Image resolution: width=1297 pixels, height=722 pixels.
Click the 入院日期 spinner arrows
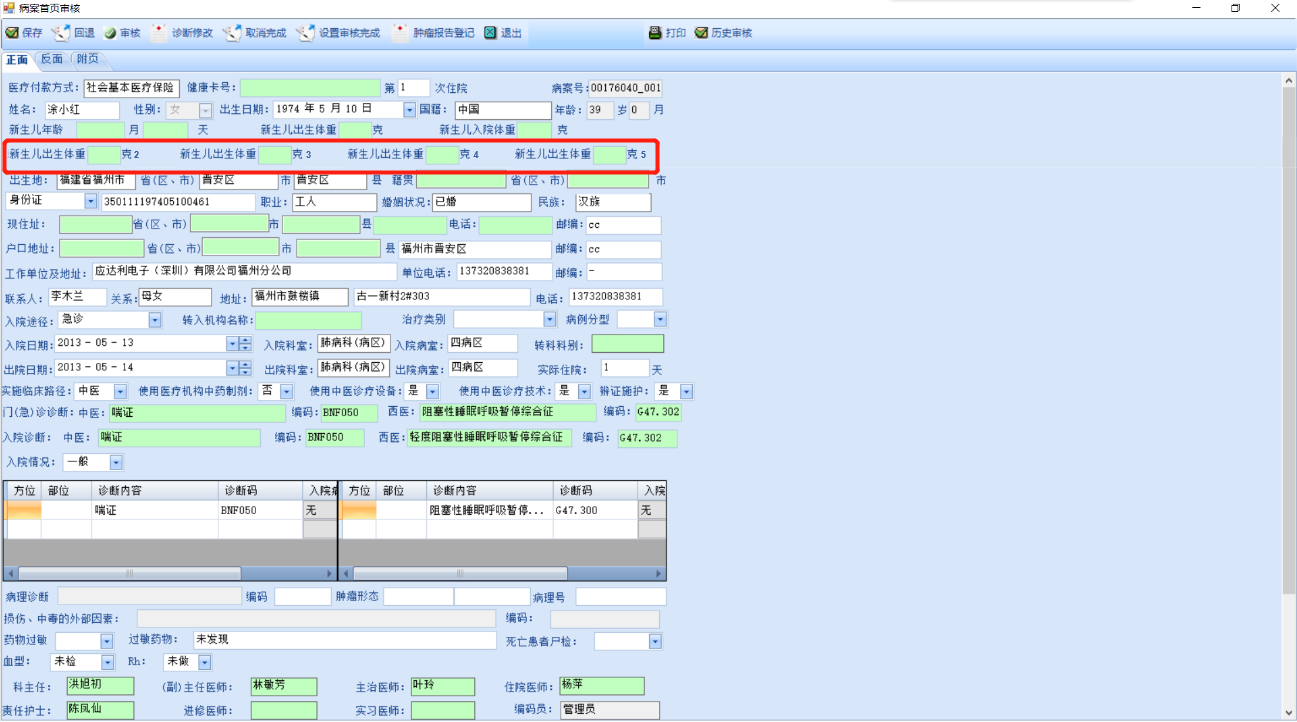[246, 343]
